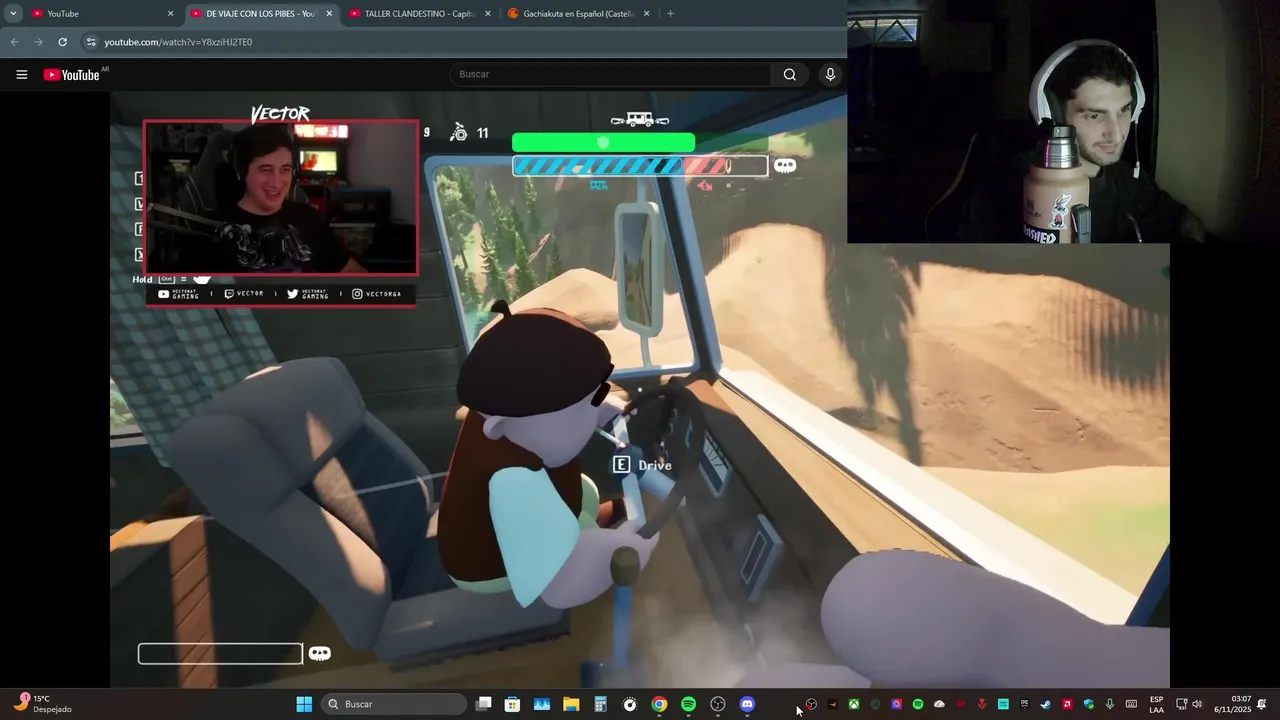Click the YouTube search magnifier button
The height and width of the screenshot is (720, 1280).
(x=790, y=75)
